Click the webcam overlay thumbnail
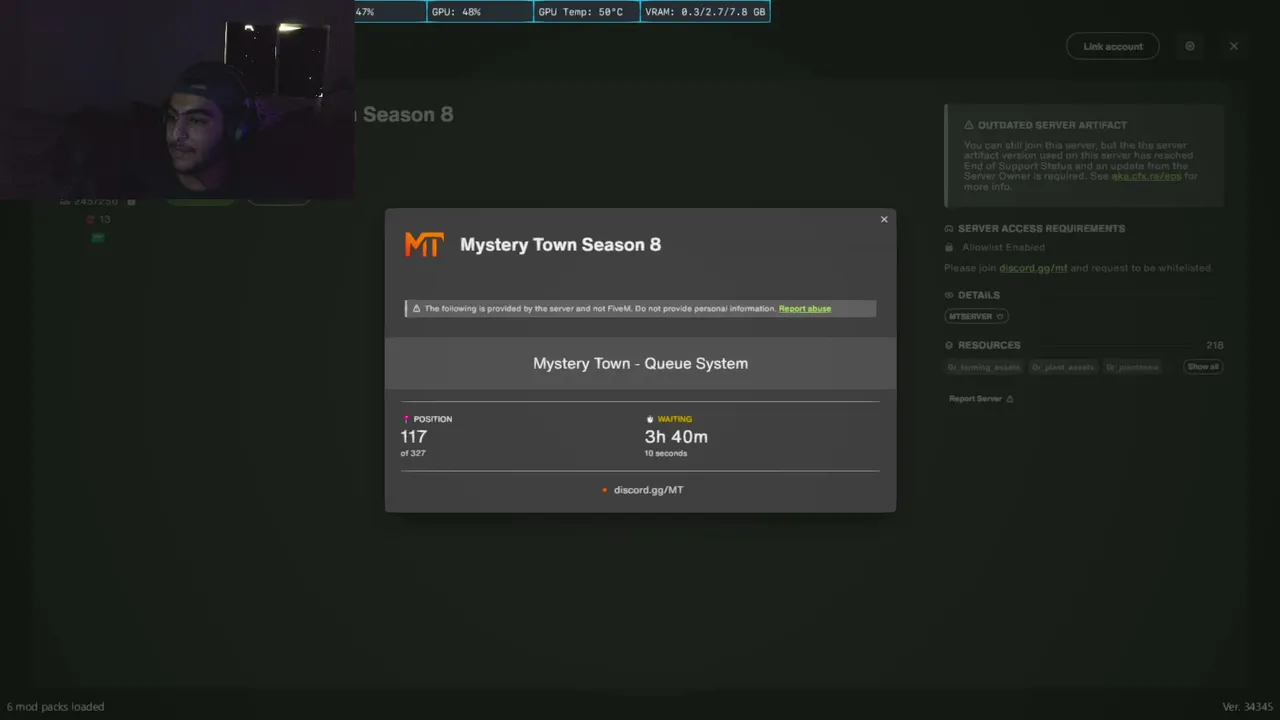 [177, 100]
